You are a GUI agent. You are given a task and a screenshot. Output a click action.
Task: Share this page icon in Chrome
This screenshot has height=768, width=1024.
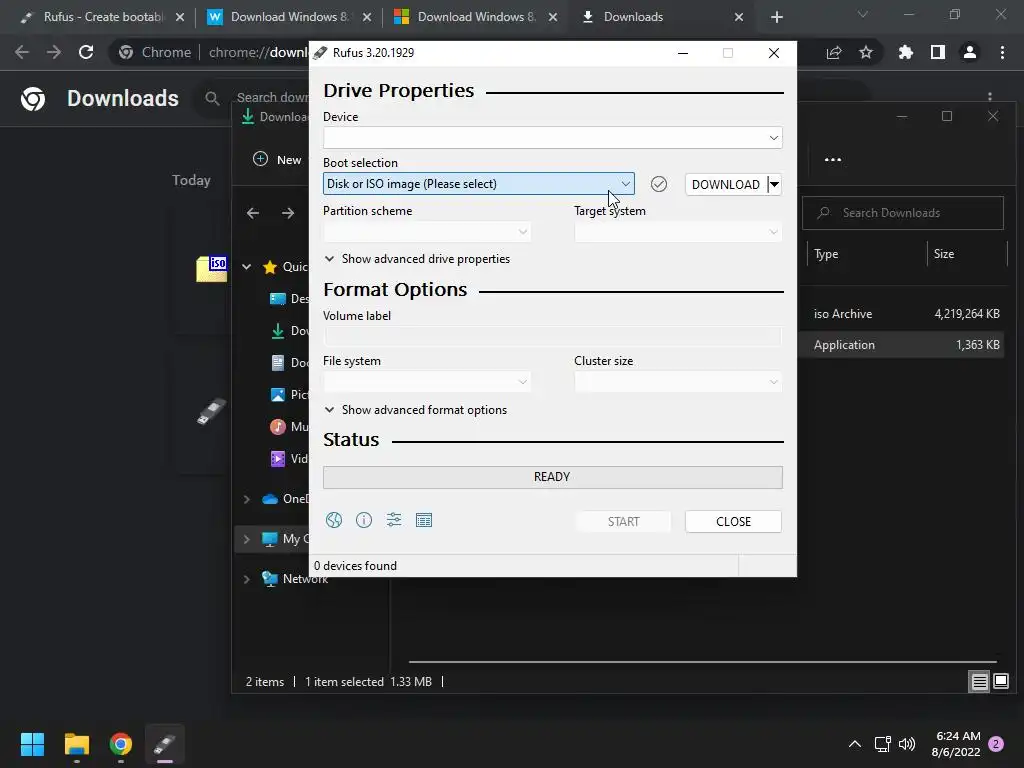[x=834, y=52]
